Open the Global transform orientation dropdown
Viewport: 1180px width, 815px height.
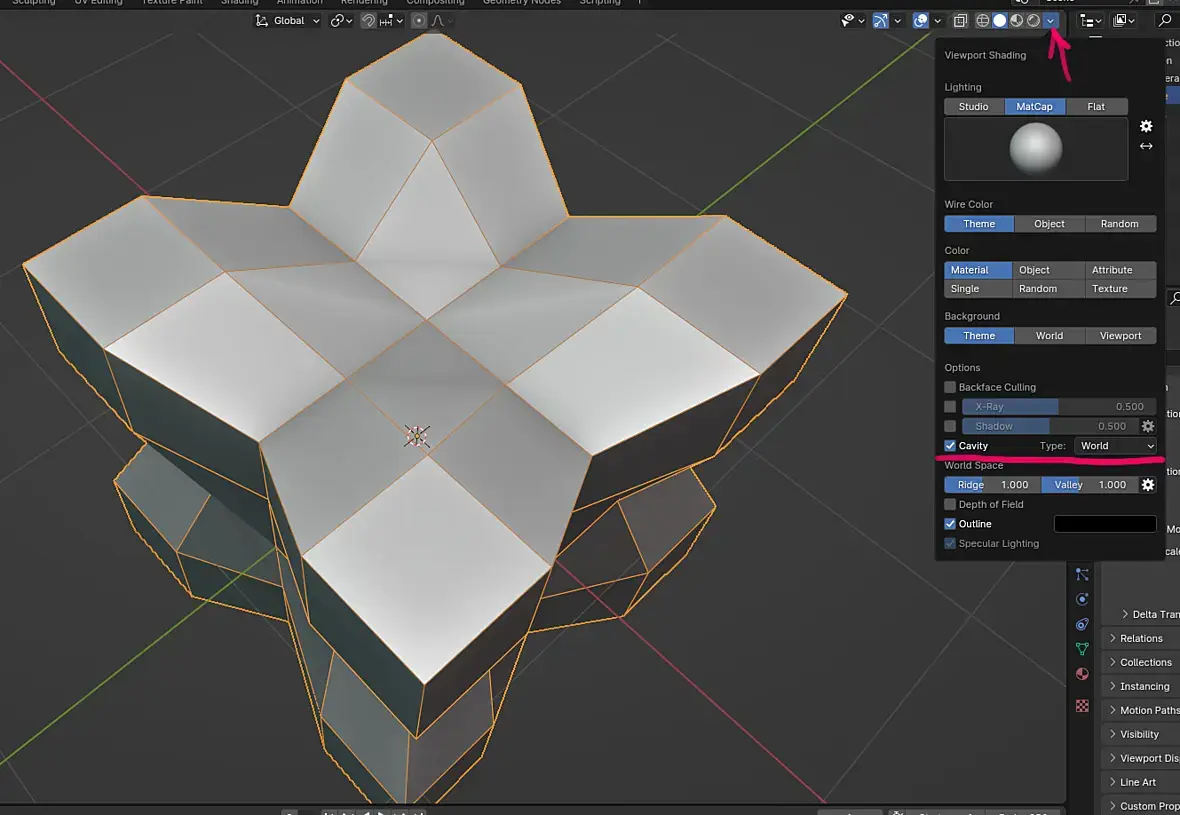pos(288,21)
